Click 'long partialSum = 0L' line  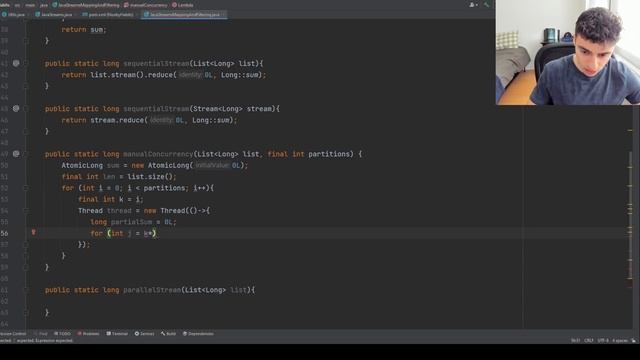tap(133, 222)
